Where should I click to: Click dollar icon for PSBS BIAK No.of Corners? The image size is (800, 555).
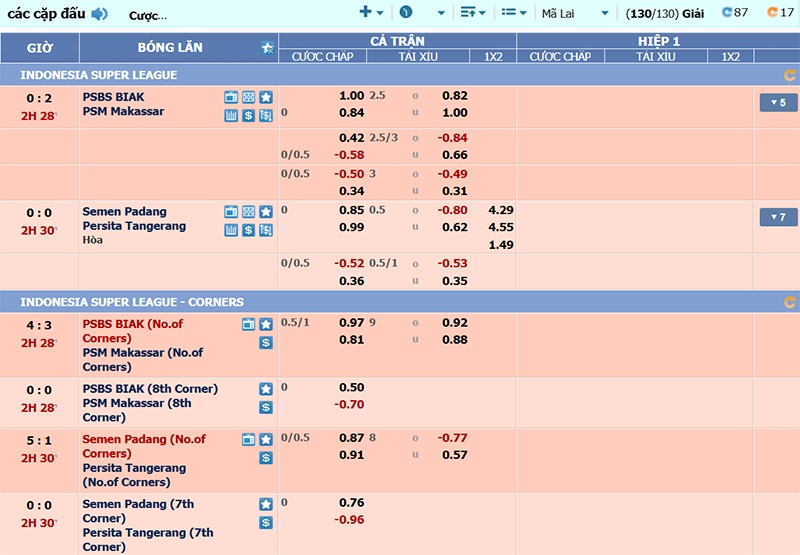pos(266,343)
